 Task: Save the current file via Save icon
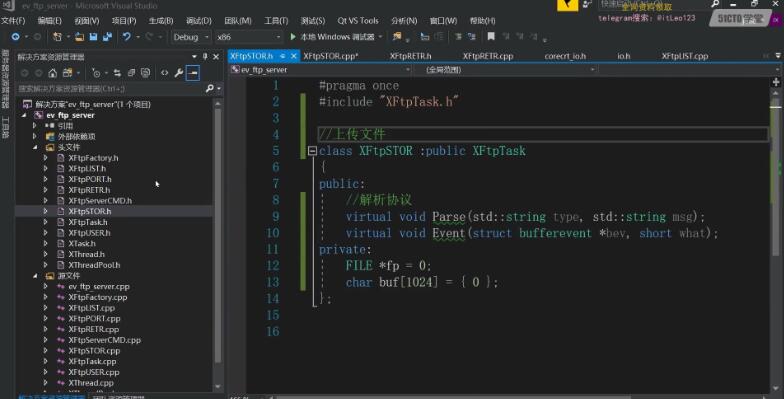pyautogui.click(x=94, y=37)
